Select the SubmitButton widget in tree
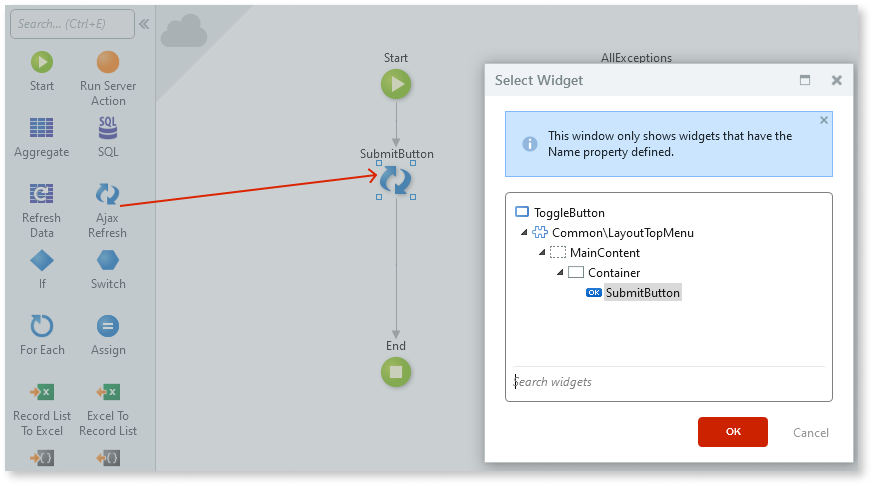 tap(642, 293)
